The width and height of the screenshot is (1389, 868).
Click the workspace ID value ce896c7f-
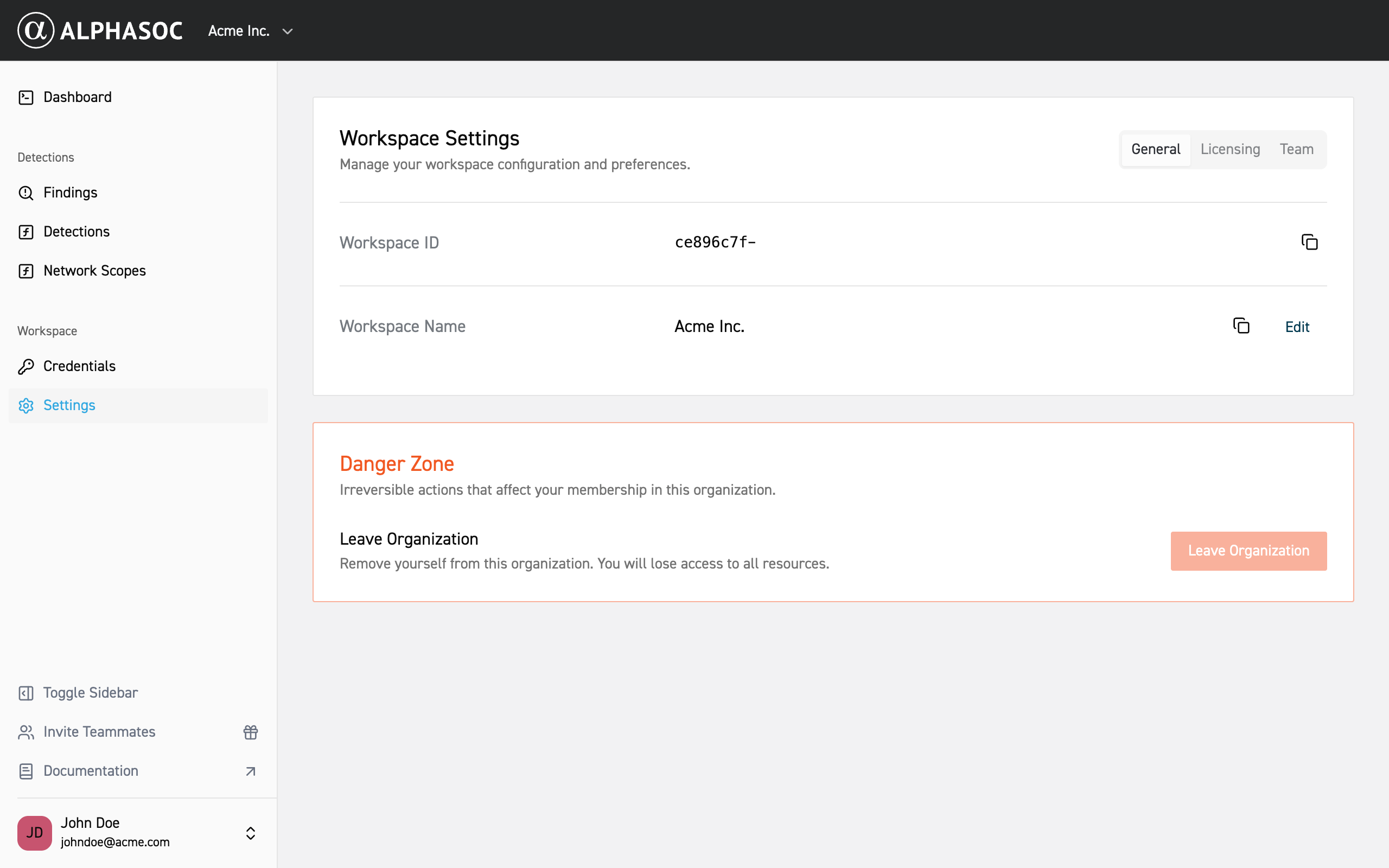715,242
